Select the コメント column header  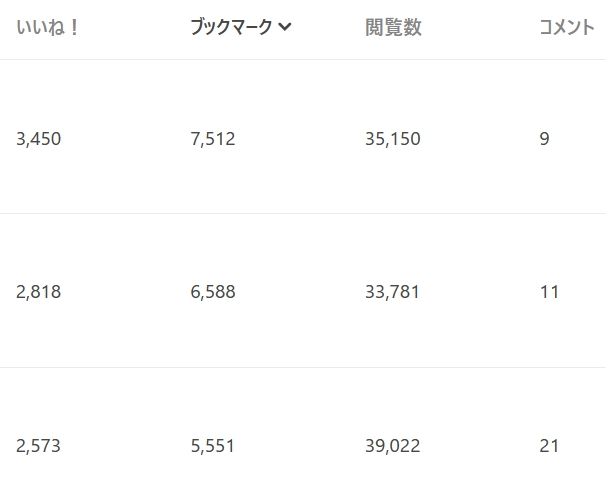566,28
